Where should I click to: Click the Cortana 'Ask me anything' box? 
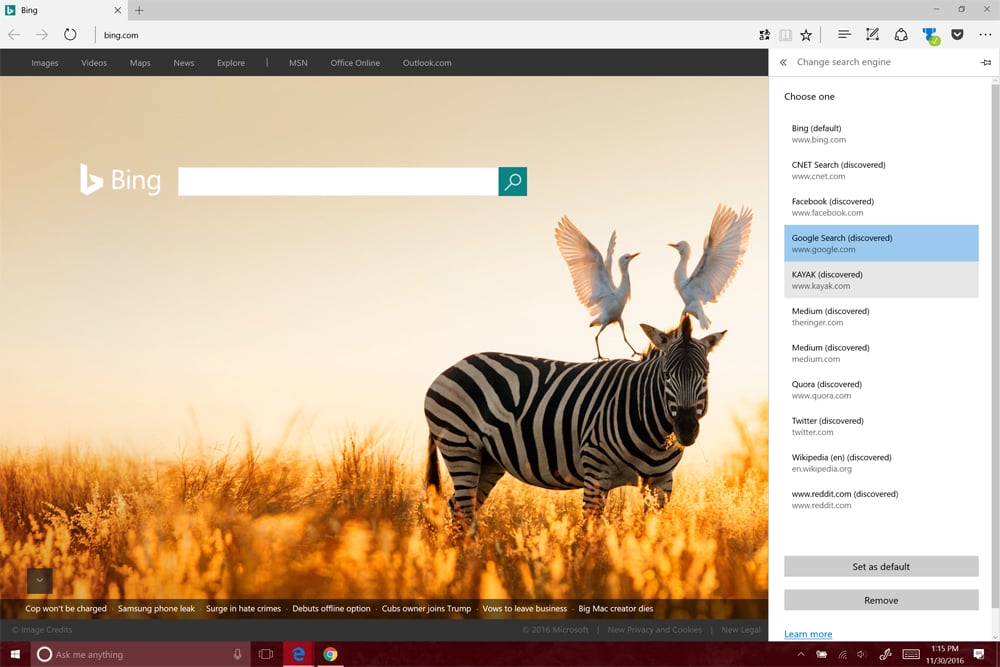click(139, 654)
